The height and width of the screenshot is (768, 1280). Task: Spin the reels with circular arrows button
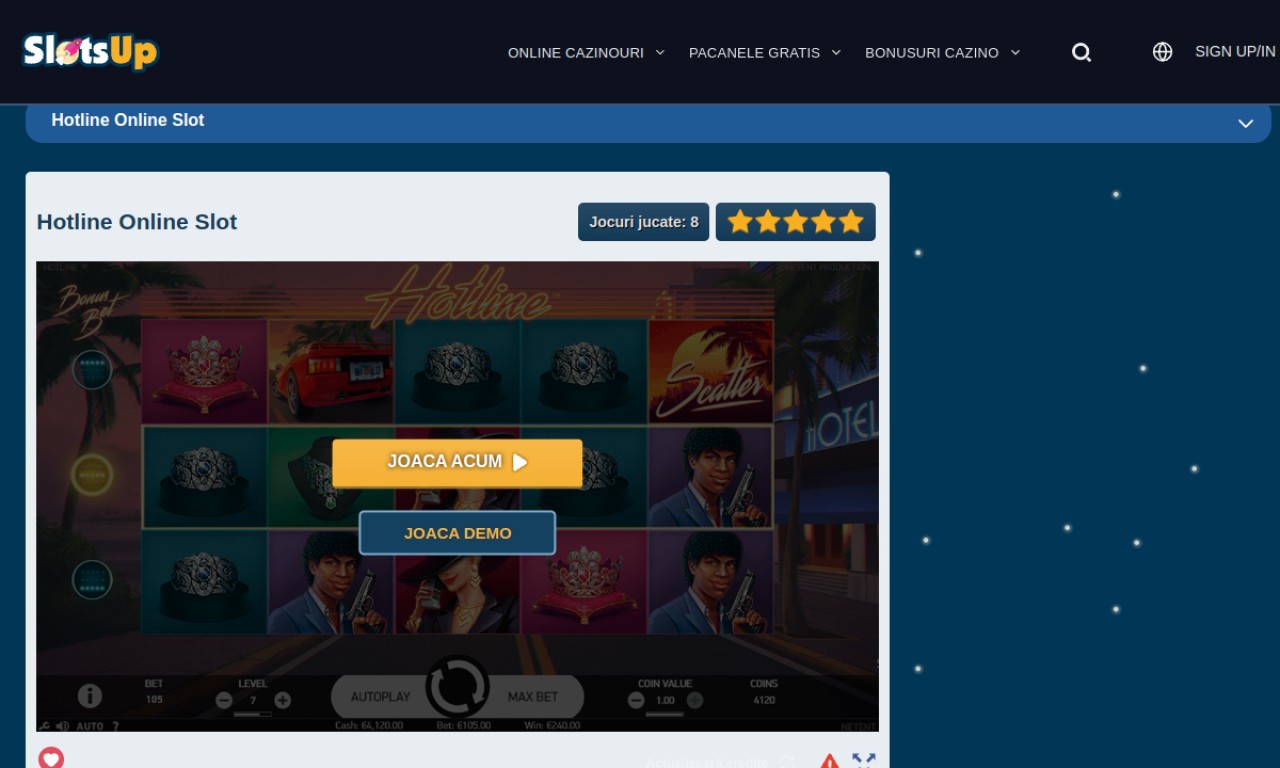(457, 687)
